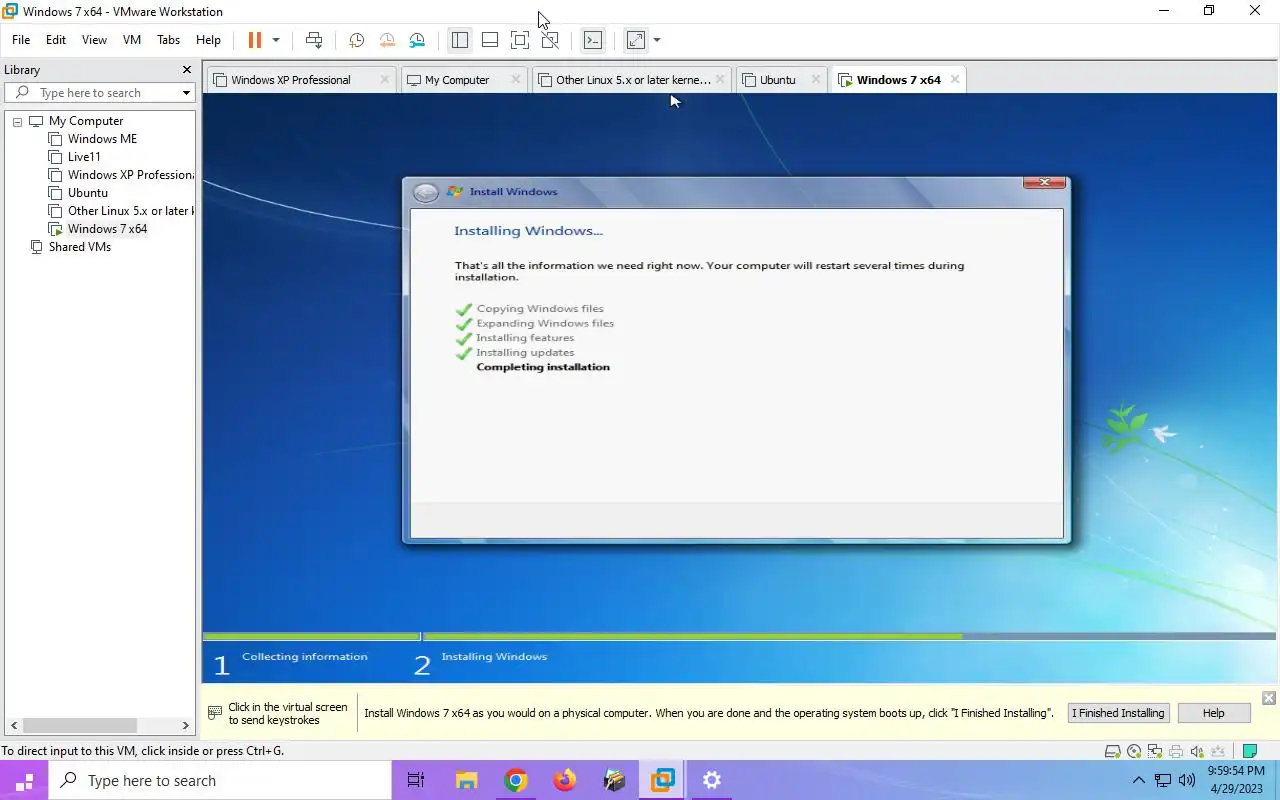
Task: Open the snapshot manager
Action: pos(417,40)
